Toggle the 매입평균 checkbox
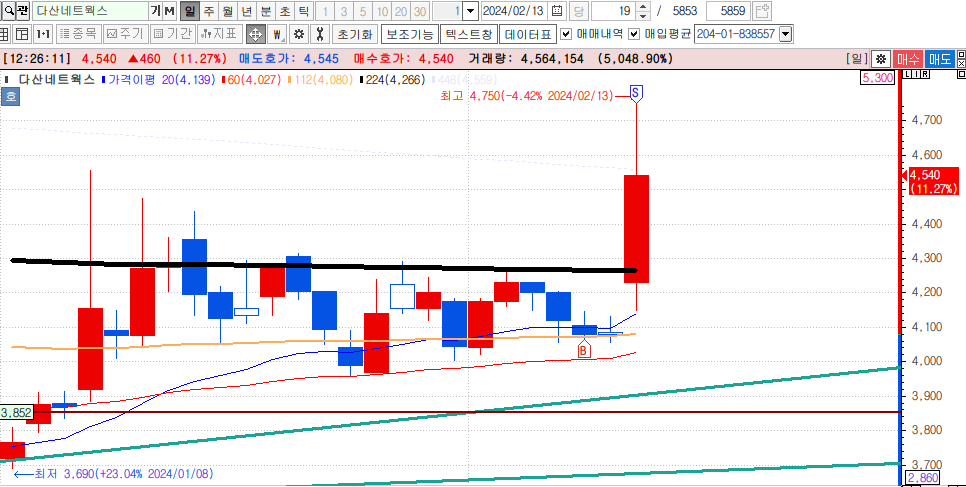966x487 pixels. 634,34
